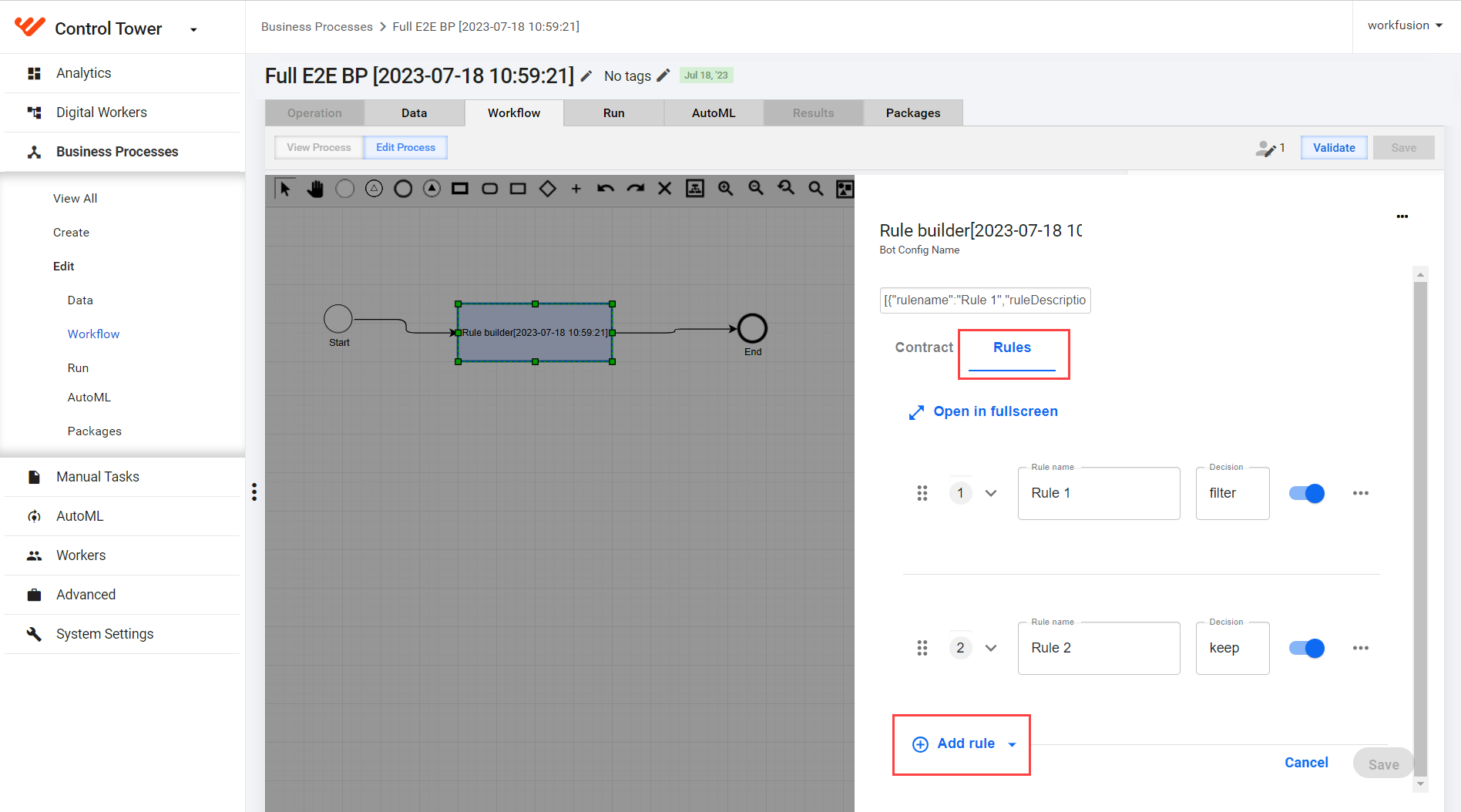Pick the signal event circle with outlined triangle
The image size is (1461, 812).
click(x=374, y=189)
